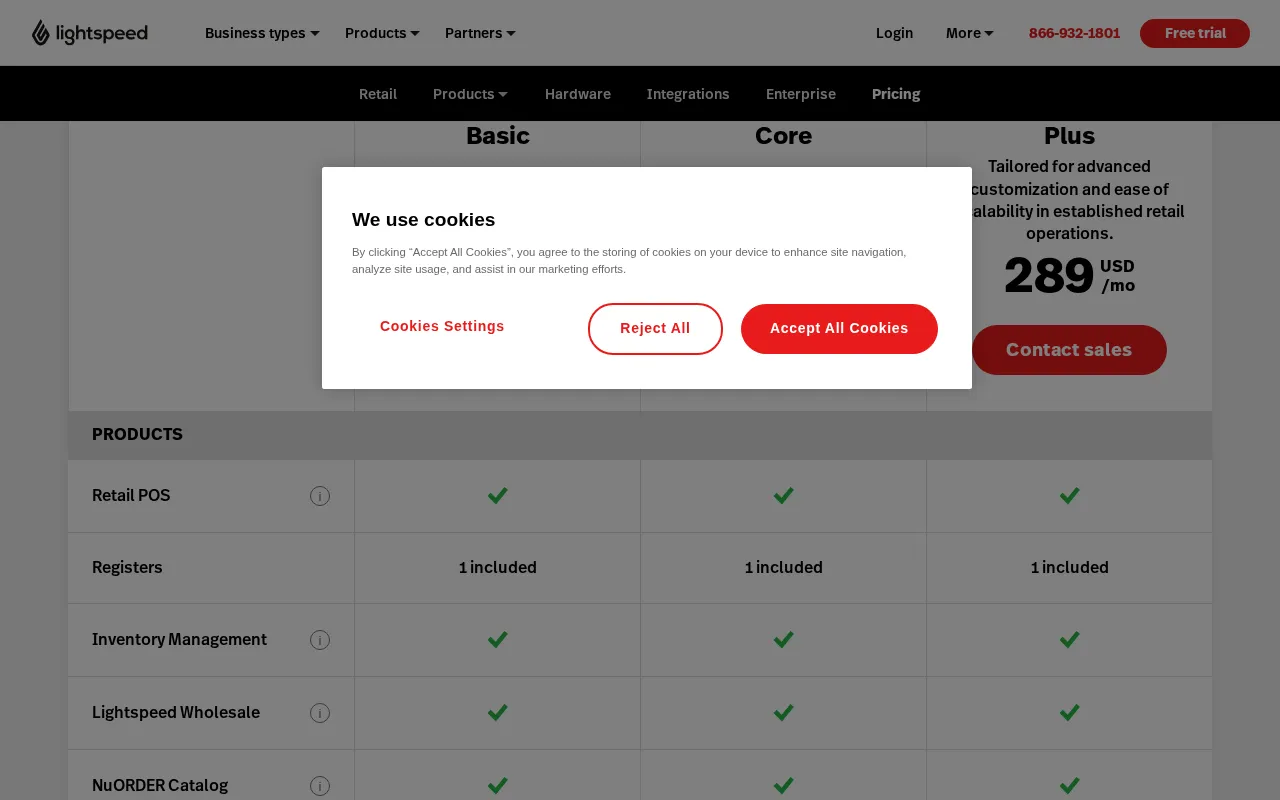Open info icon for Inventory Management
Screen dimensions: 1280x800
point(320,640)
